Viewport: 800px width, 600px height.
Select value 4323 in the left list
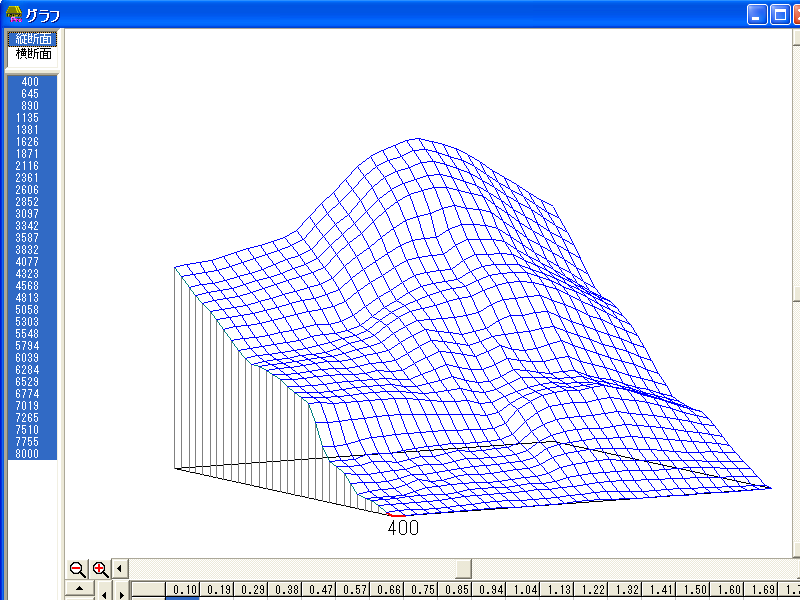[32, 273]
